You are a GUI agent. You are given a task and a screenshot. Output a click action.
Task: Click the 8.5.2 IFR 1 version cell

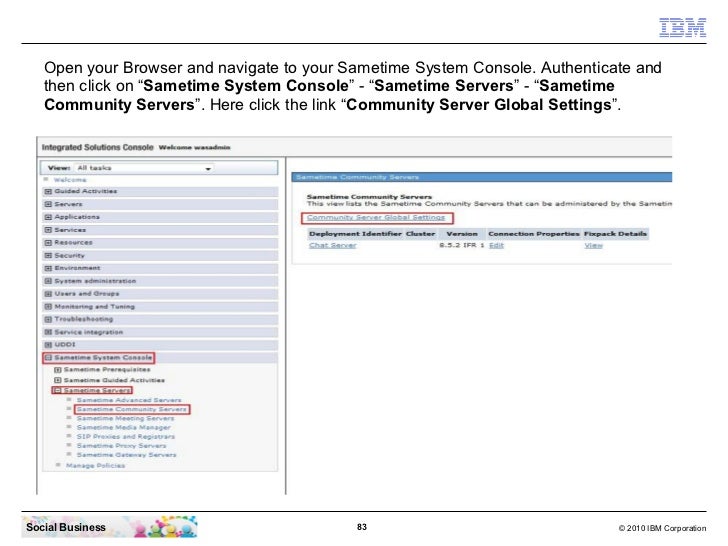tap(462, 245)
